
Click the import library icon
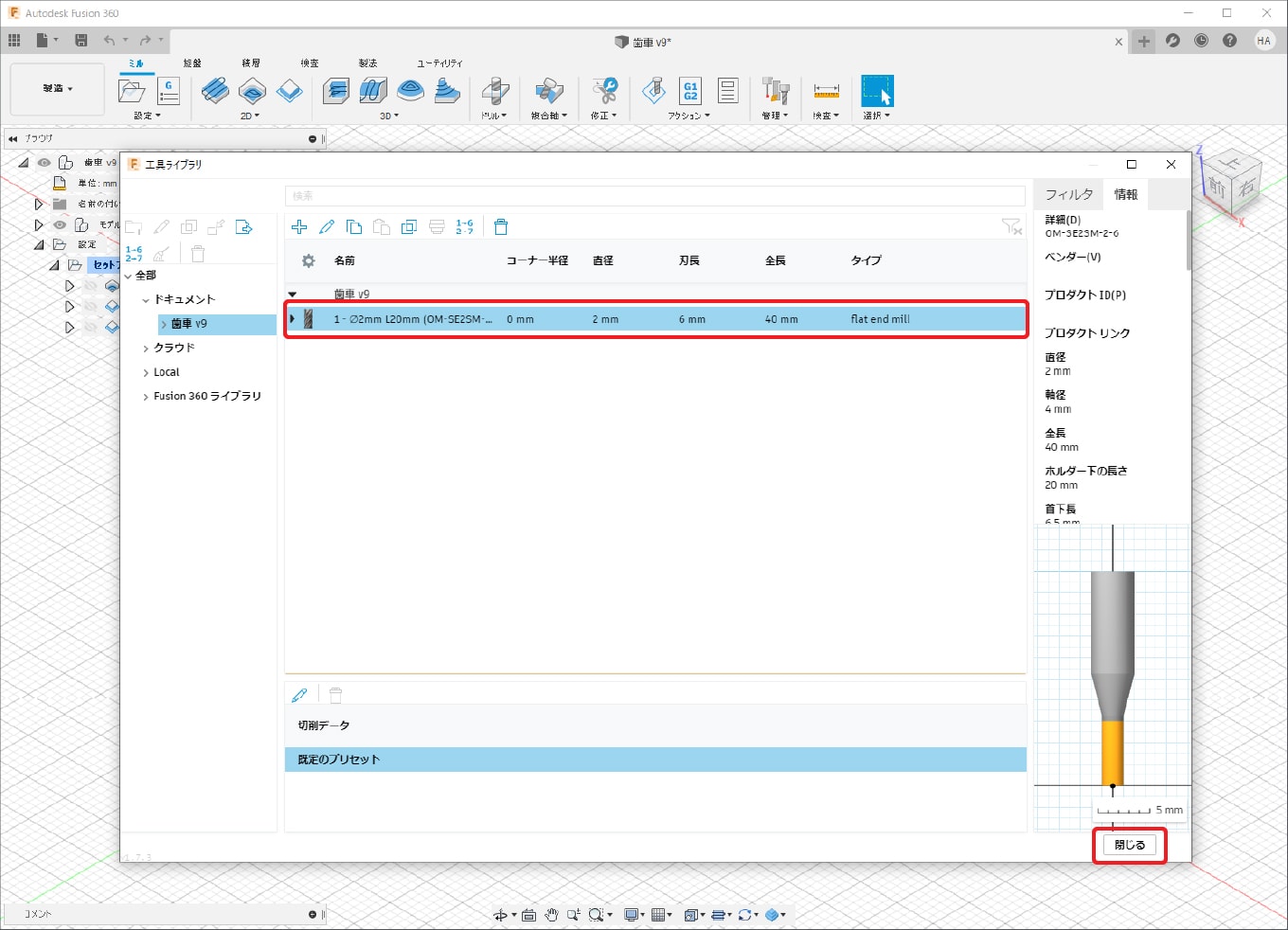point(243,227)
